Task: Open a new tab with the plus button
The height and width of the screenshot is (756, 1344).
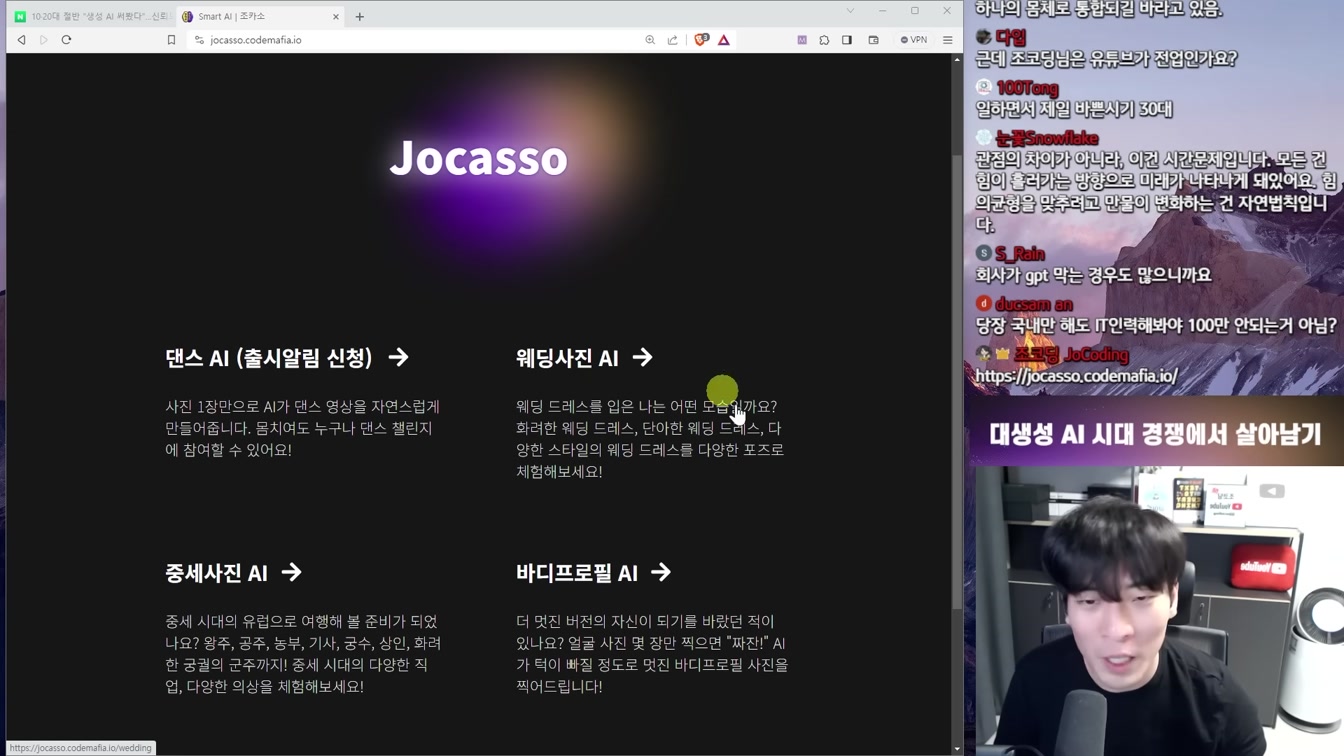Action: point(360,16)
